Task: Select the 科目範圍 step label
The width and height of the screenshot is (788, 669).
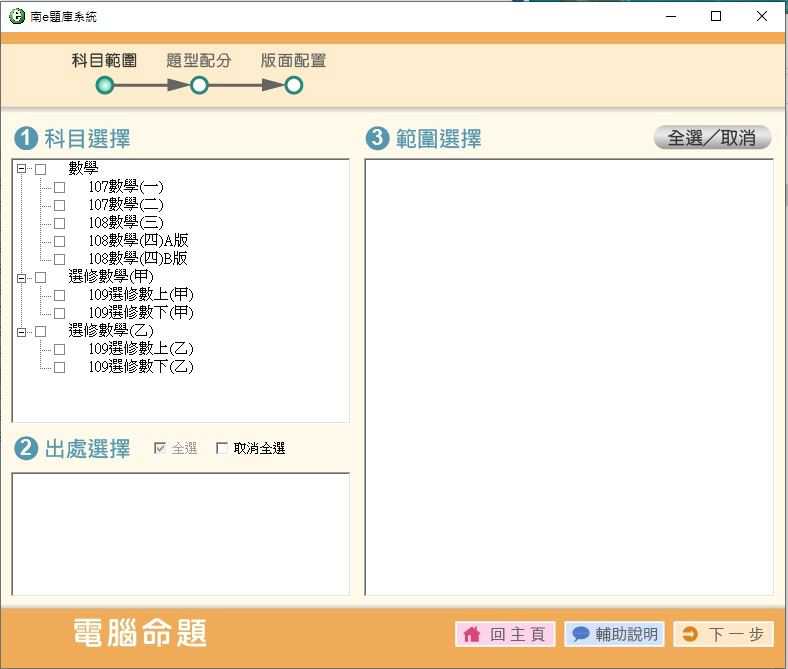Action: (105, 61)
